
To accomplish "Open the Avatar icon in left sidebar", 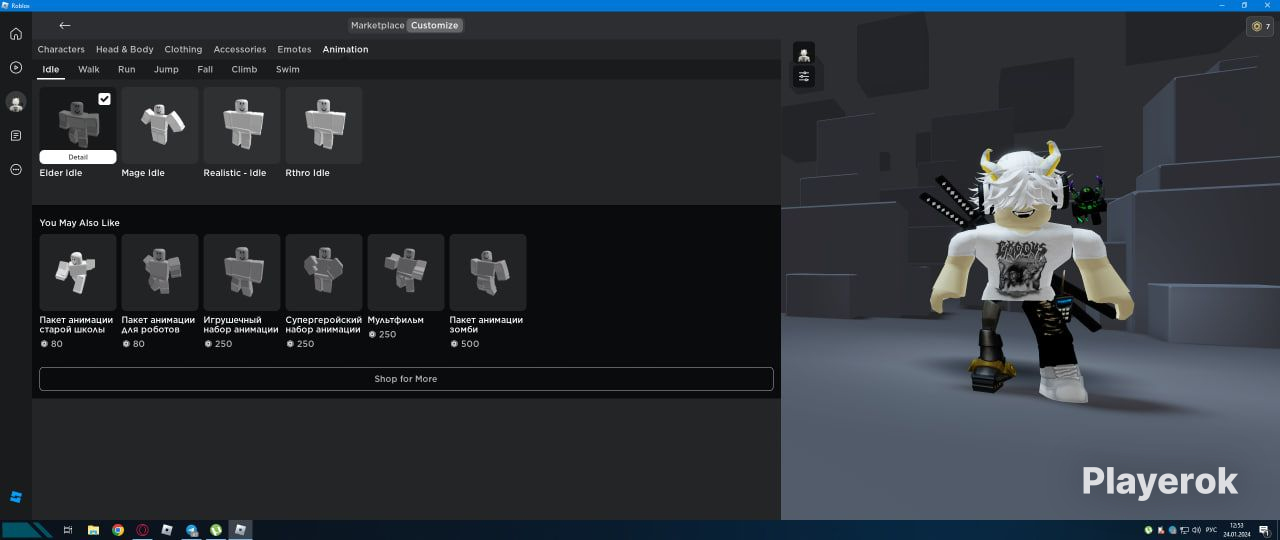I will tap(15, 102).
